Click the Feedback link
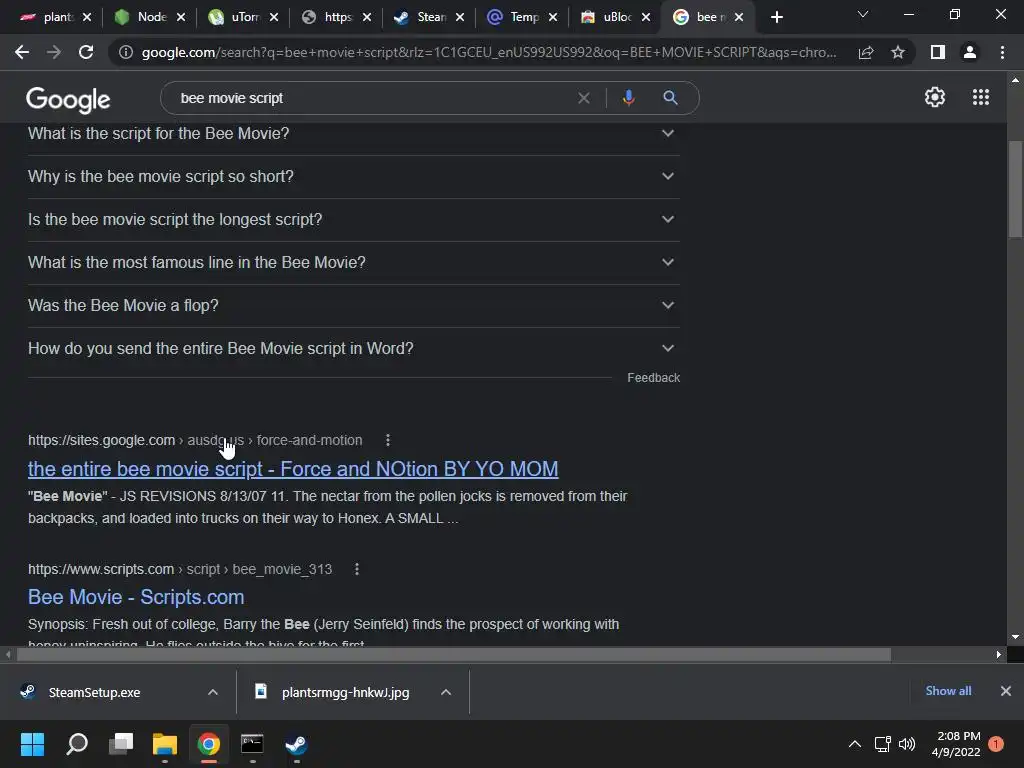 coord(653,378)
